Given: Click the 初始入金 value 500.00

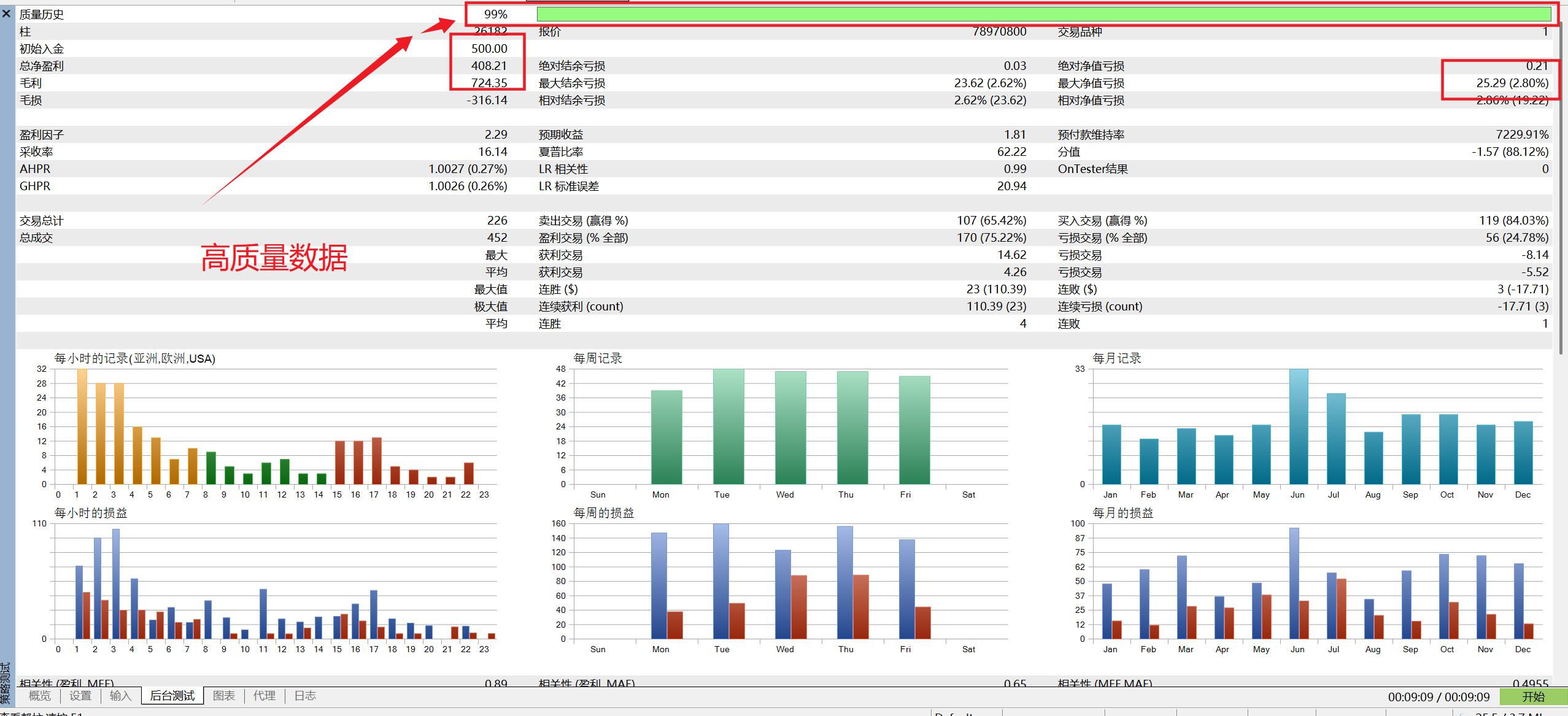Looking at the screenshot, I should (489, 48).
